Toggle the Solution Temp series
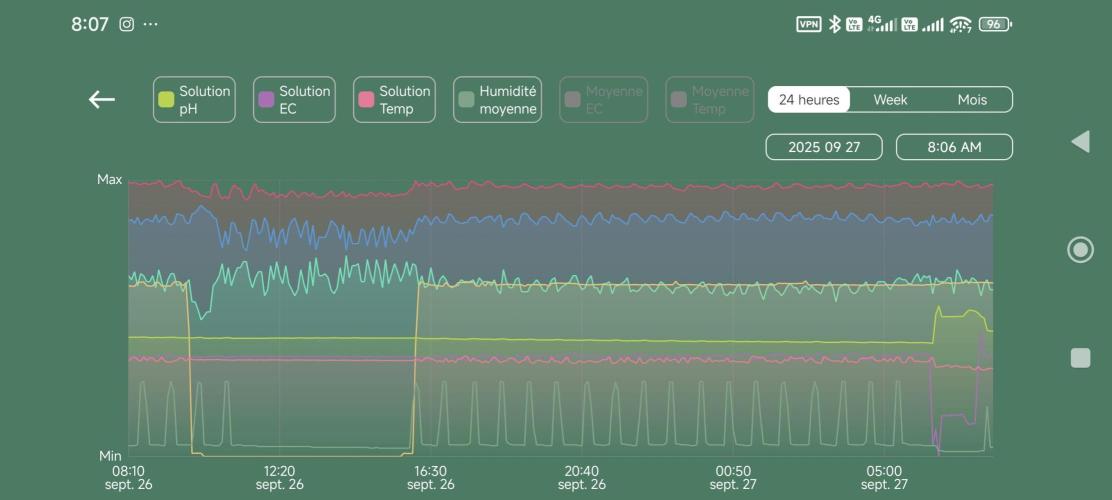 click(x=394, y=100)
